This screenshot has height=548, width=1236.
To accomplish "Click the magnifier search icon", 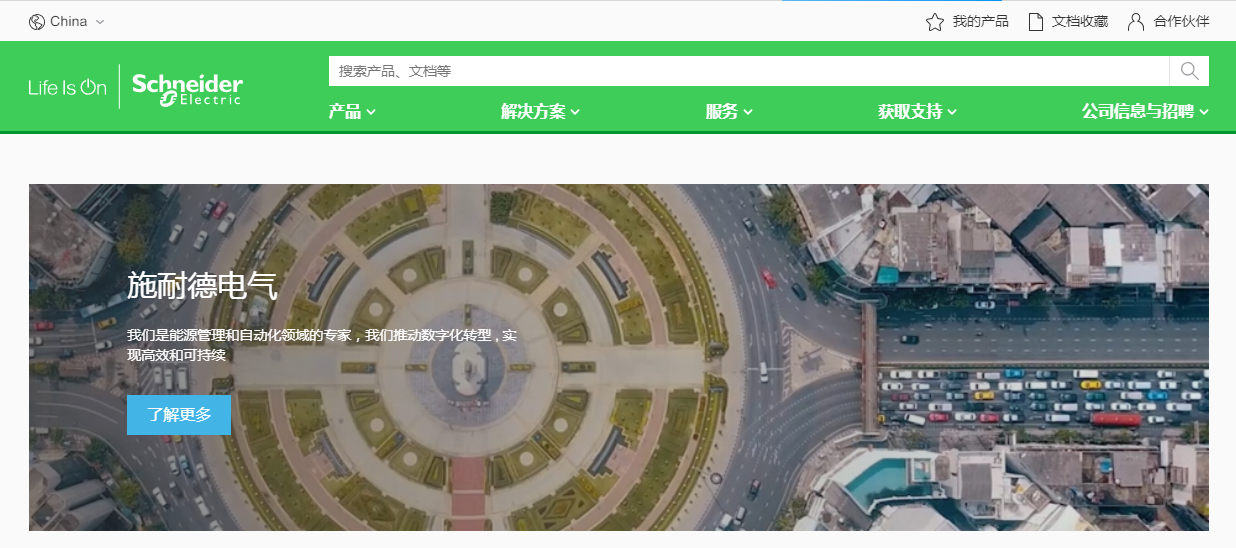I will pos(1189,71).
